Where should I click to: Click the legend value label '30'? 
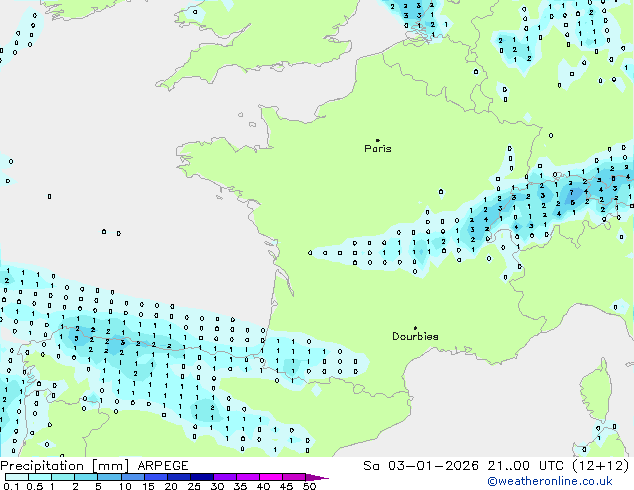pyautogui.click(x=217, y=486)
